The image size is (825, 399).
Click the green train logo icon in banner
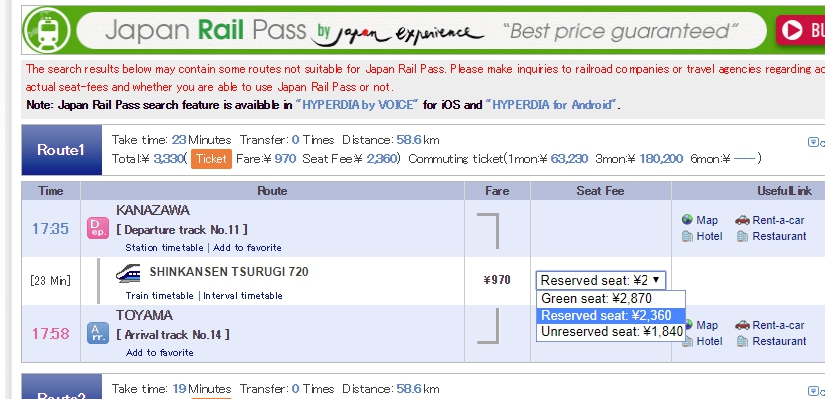coord(46,29)
